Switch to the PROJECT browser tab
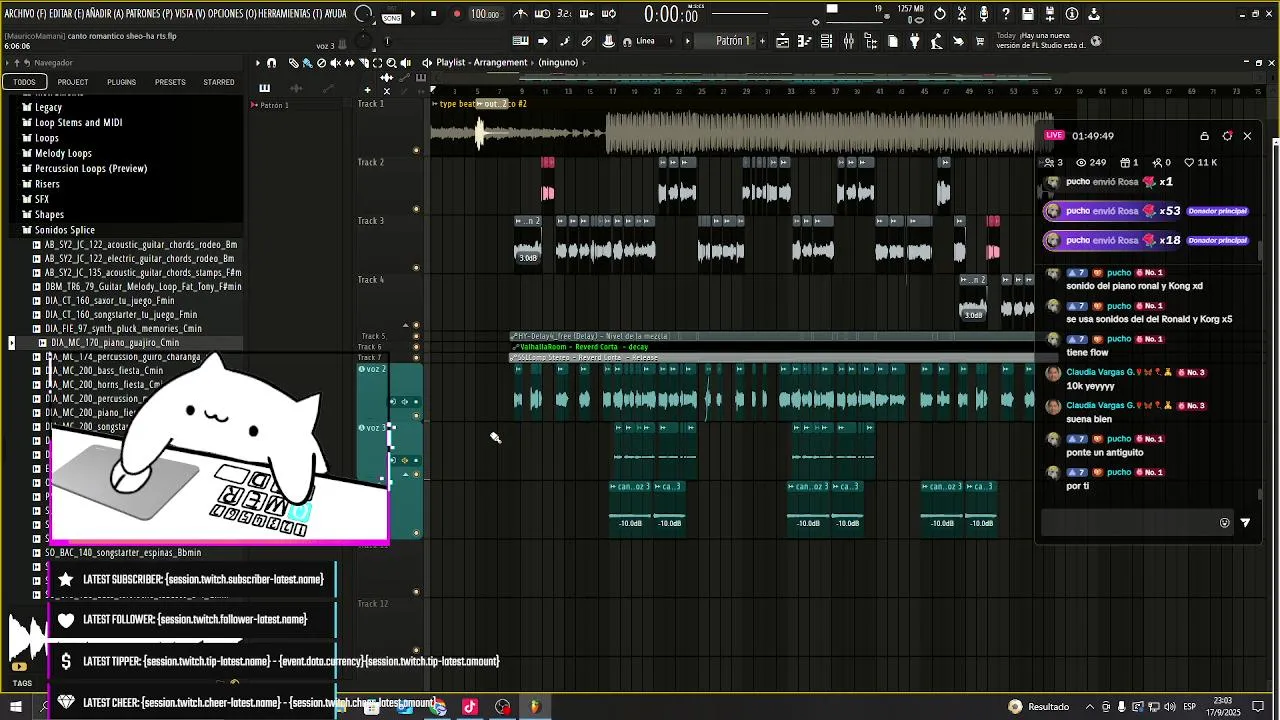 tap(73, 82)
